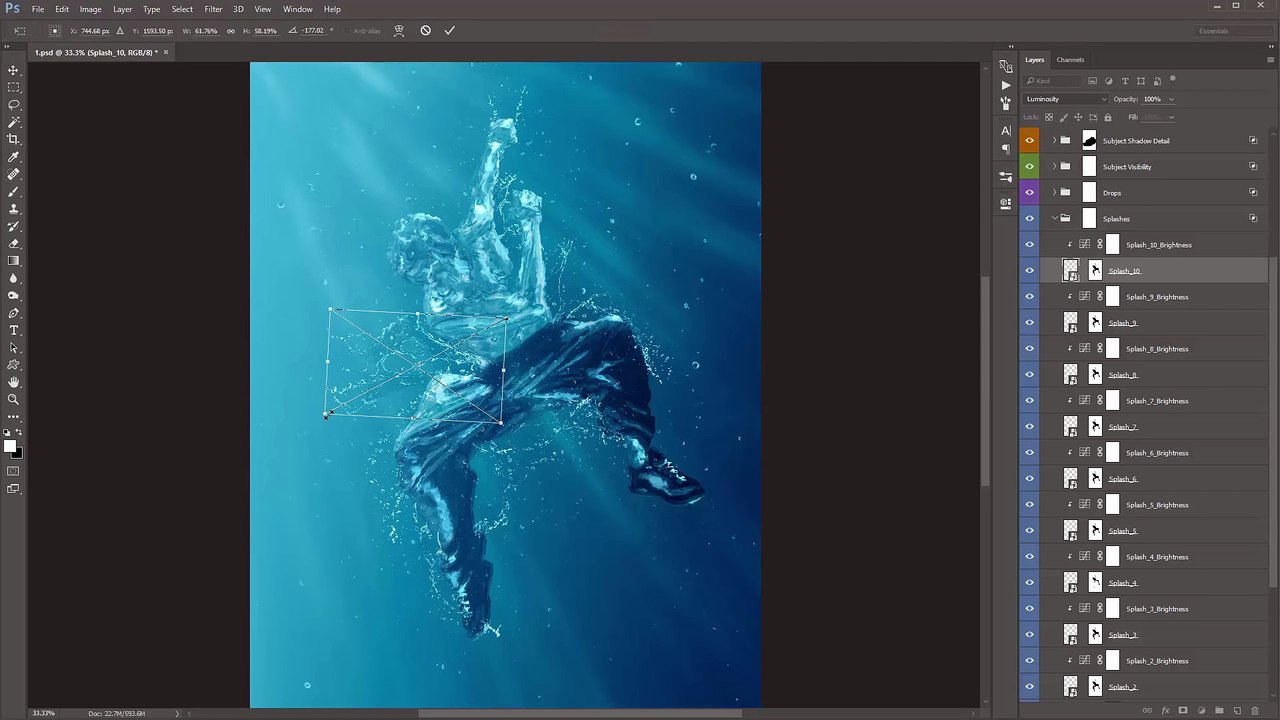Open the File menu
The image size is (1280, 720).
coord(38,9)
